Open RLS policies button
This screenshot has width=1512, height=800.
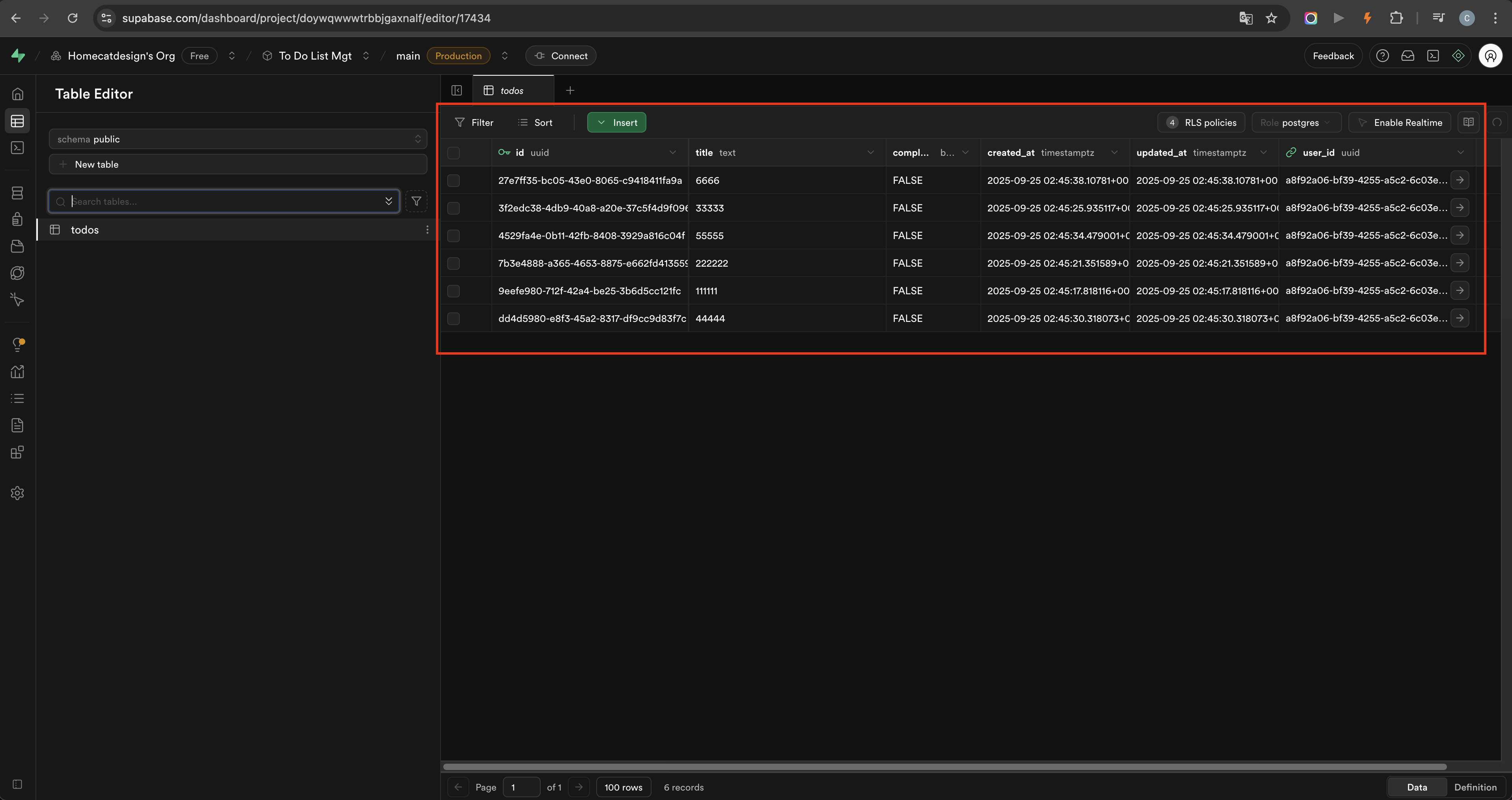pos(1201,123)
